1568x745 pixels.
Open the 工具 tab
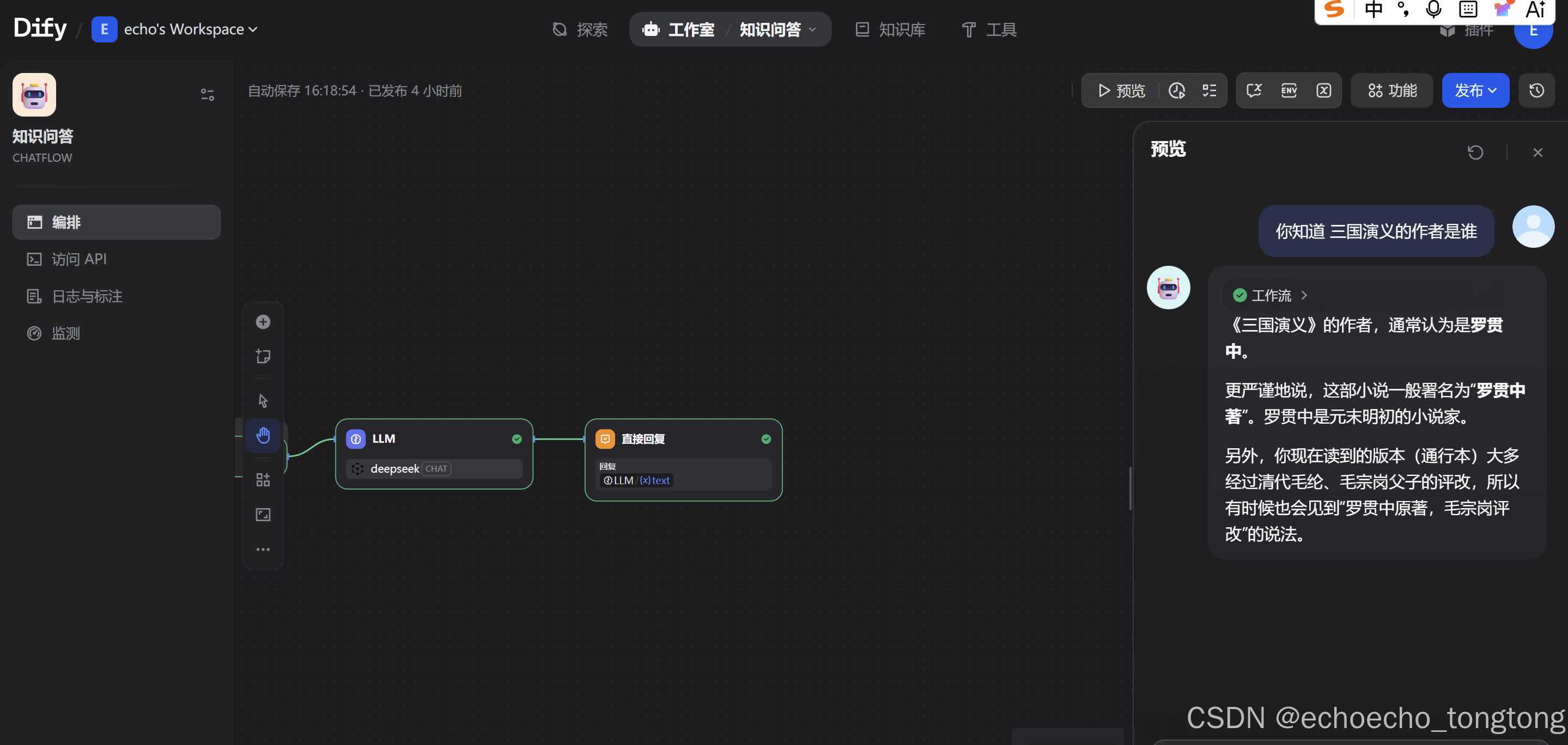pos(988,29)
